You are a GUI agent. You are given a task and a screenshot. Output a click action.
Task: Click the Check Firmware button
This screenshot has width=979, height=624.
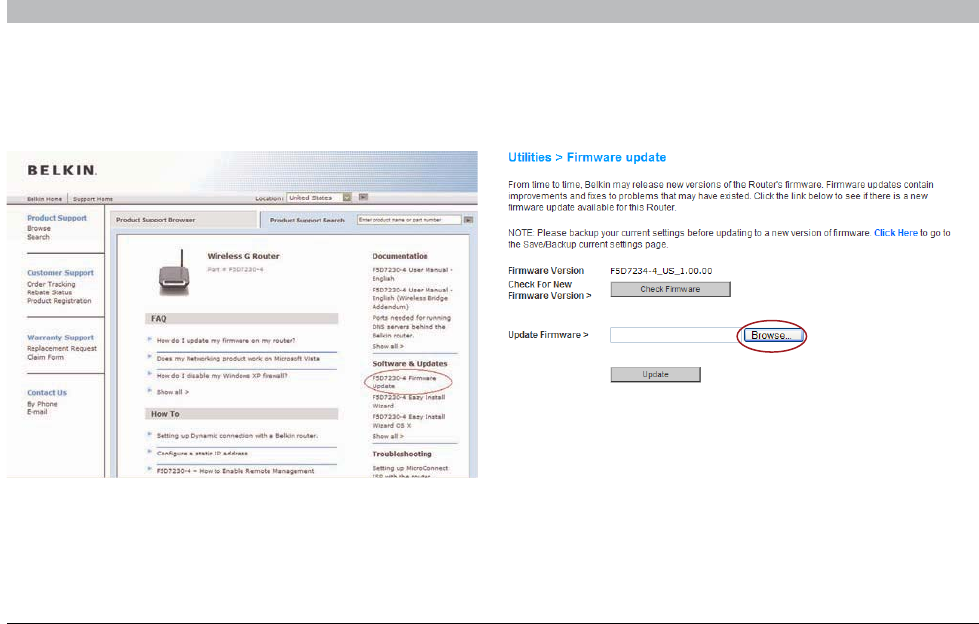click(x=670, y=289)
